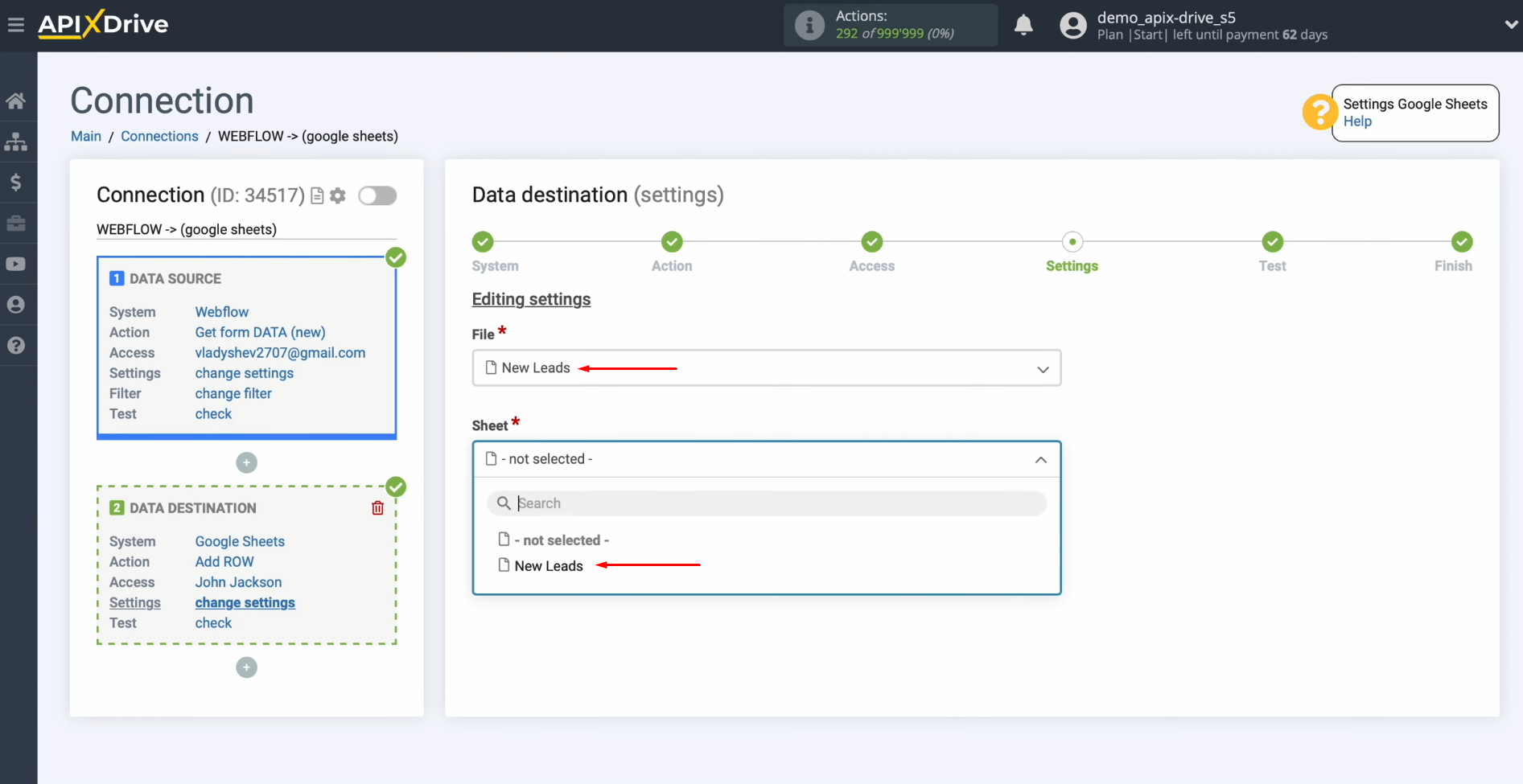Image resolution: width=1523 pixels, height=784 pixels.
Task: Click change settings under Data Destination
Action: pyautogui.click(x=245, y=602)
